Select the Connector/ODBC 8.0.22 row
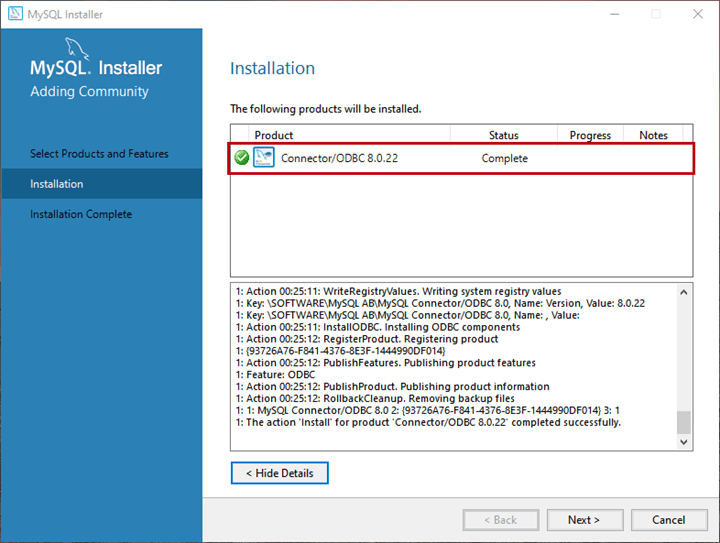Viewport: 720px width, 543px height. pyautogui.click(x=461, y=158)
